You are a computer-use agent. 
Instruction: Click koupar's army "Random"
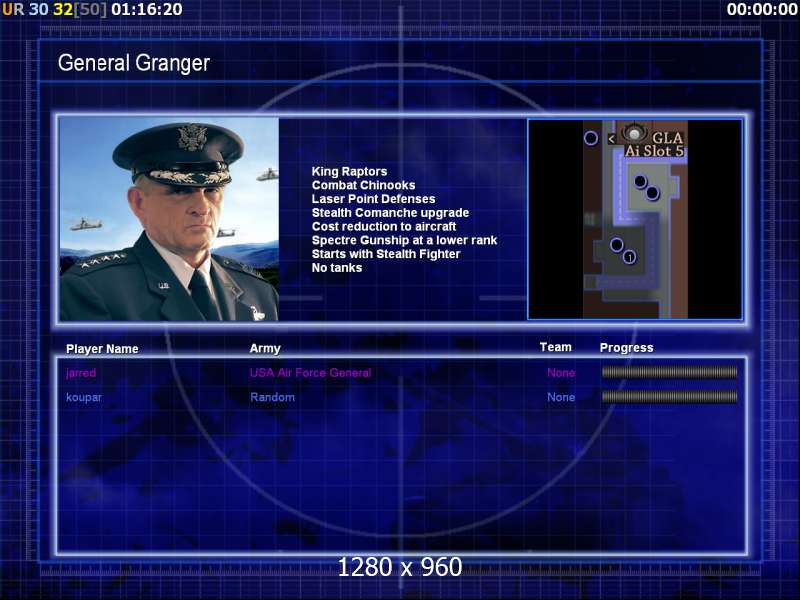point(272,397)
